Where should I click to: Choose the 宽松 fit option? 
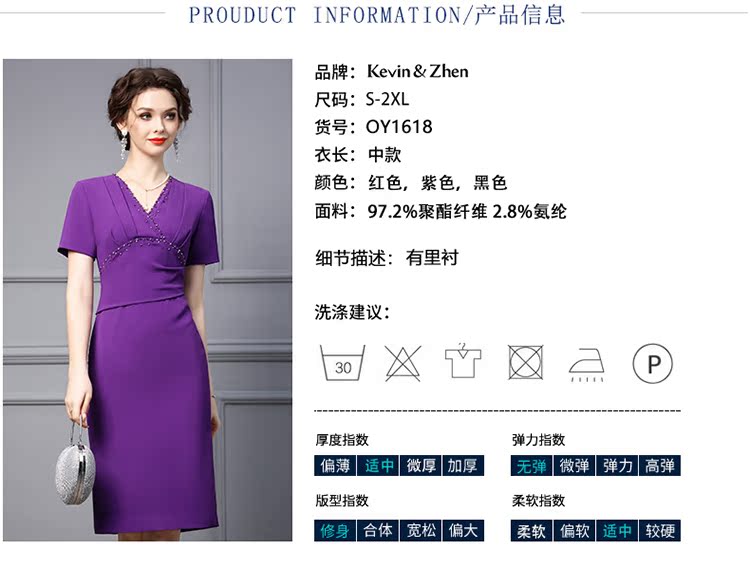[x=421, y=530]
